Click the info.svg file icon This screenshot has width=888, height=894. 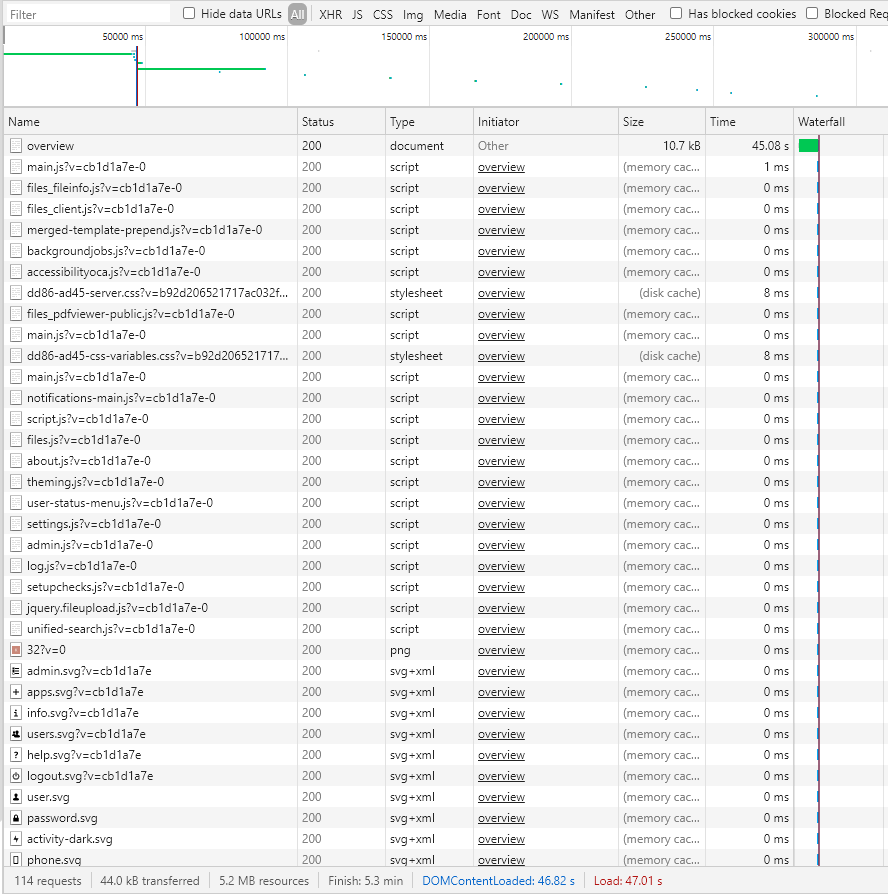point(16,713)
